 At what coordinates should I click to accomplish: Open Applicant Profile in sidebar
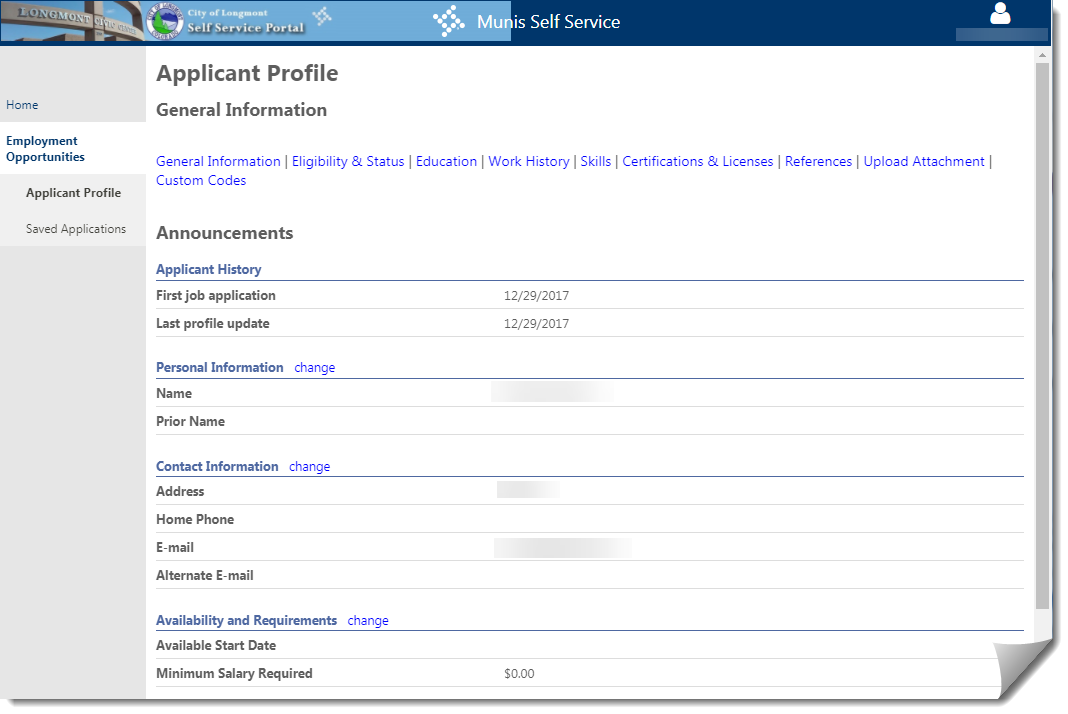[x=73, y=193]
